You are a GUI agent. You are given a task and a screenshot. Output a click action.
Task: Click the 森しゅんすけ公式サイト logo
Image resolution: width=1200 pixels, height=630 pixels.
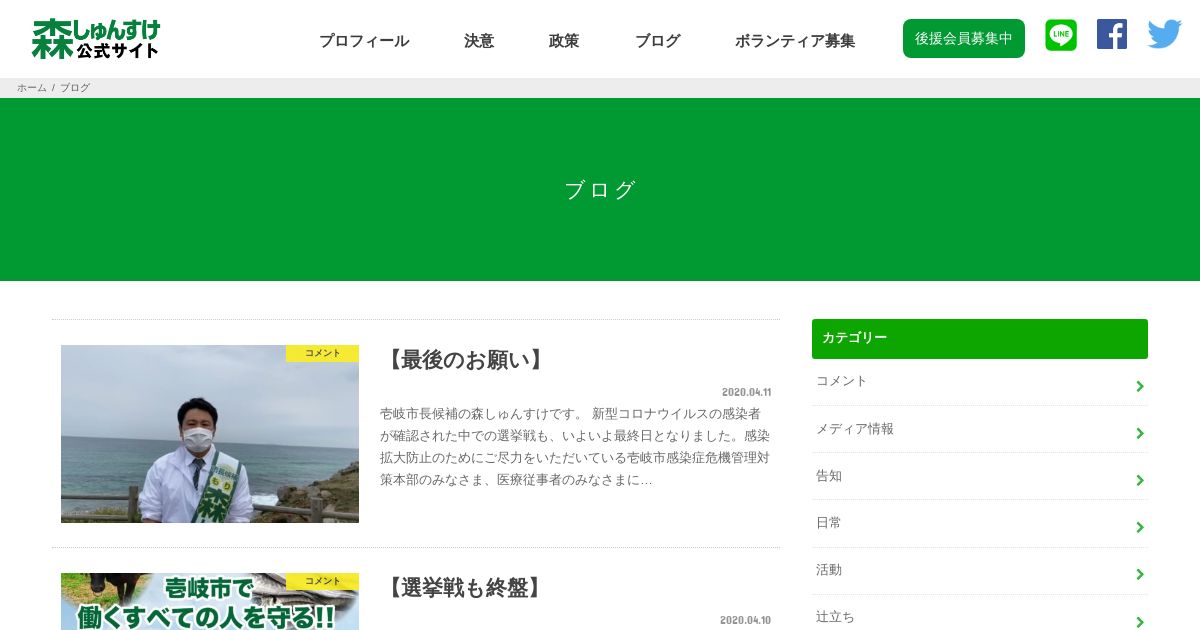click(96, 38)
